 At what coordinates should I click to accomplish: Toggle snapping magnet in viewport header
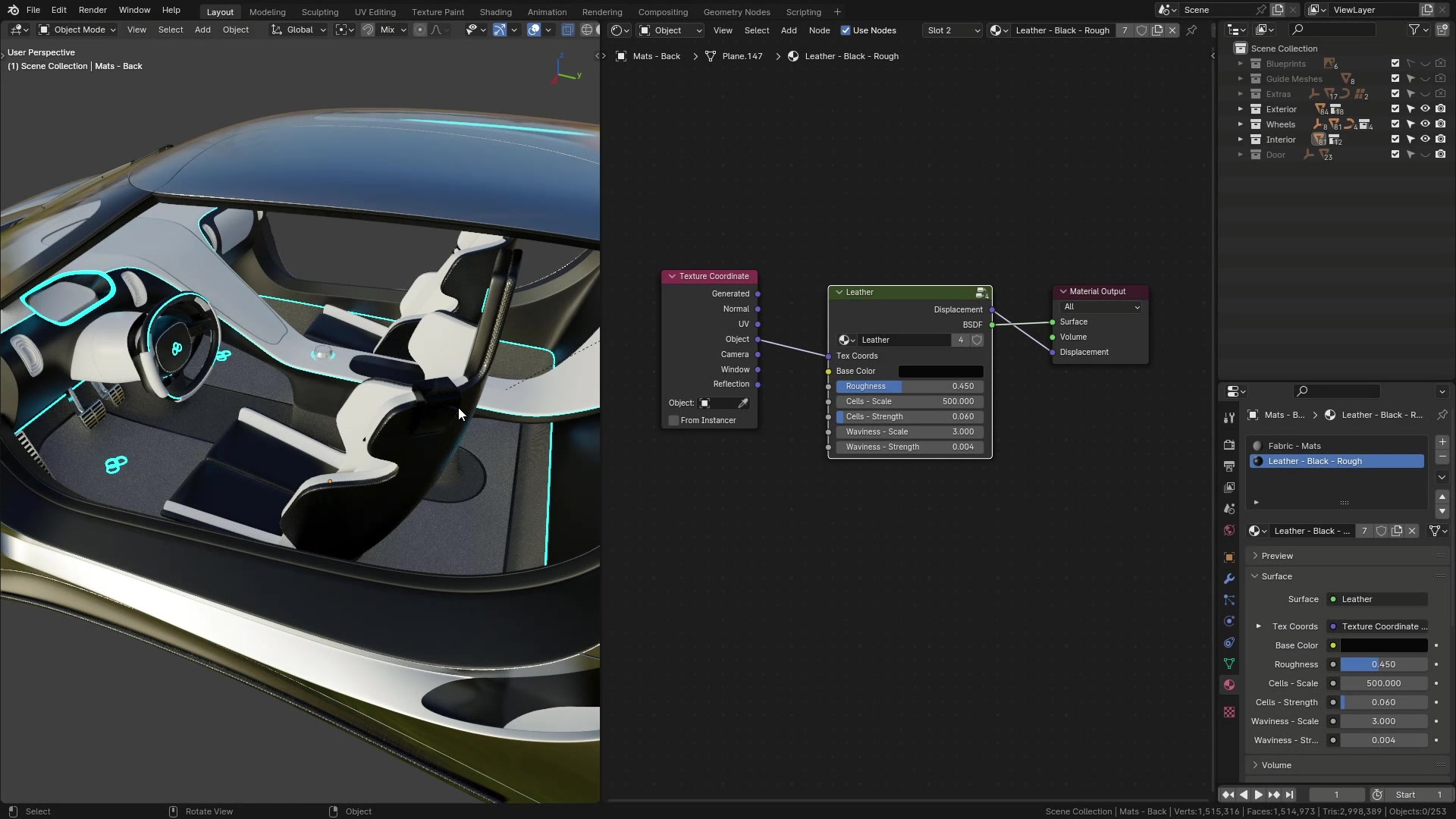pyautogui.click(x=367, y=30)
